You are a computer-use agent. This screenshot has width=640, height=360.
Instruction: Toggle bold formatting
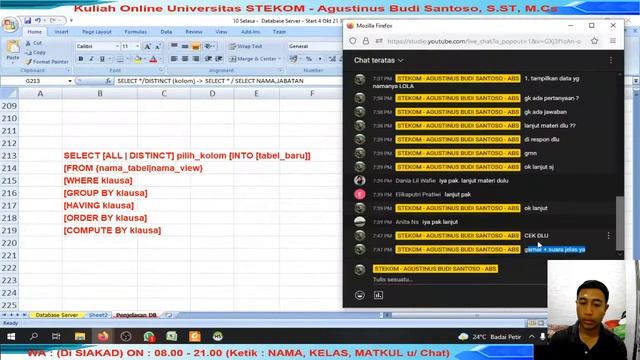point(81,59)
